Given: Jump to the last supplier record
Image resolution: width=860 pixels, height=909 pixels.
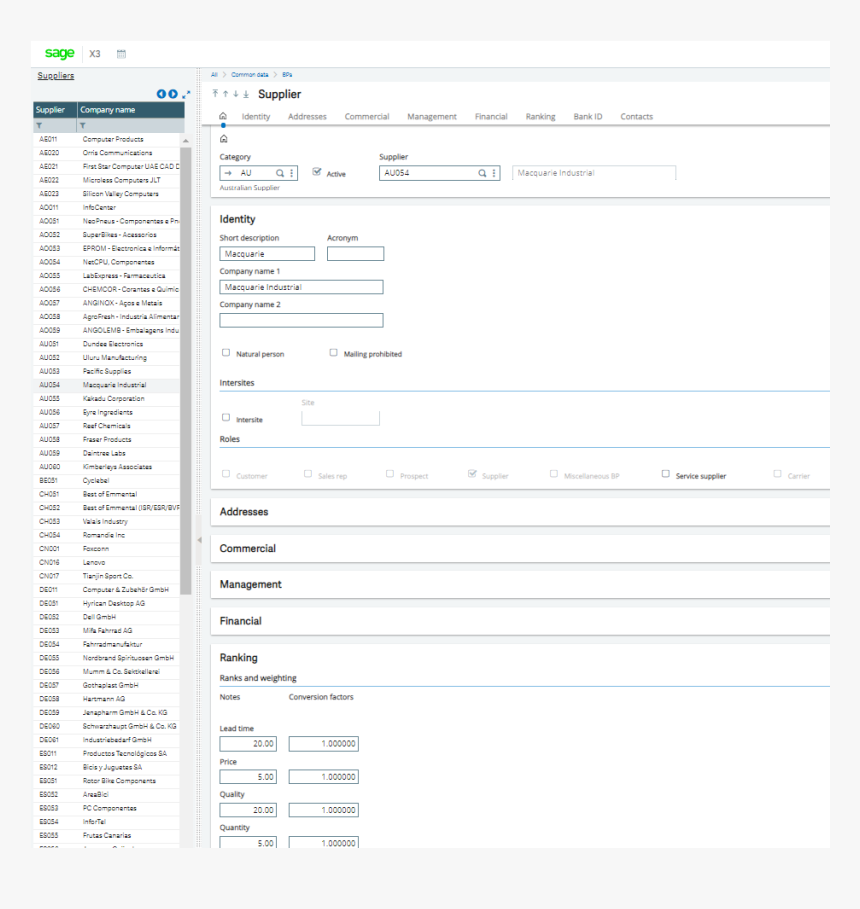Looking at the screenshot, I should [x=246, y=94].
